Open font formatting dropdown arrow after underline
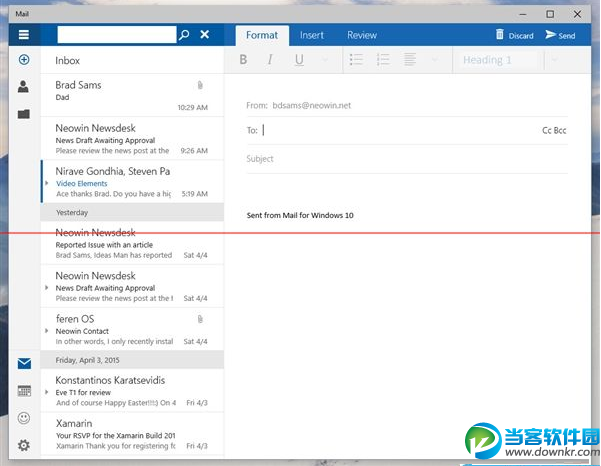 pyautogui.click(x=325, y=60)
